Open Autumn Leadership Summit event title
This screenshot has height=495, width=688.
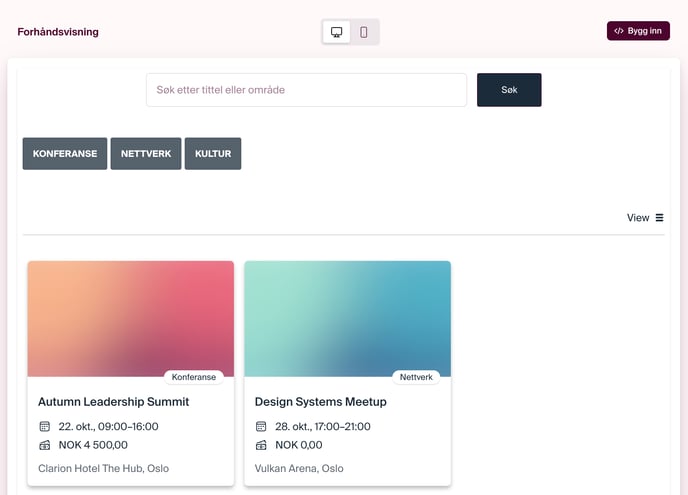point(114,402)
